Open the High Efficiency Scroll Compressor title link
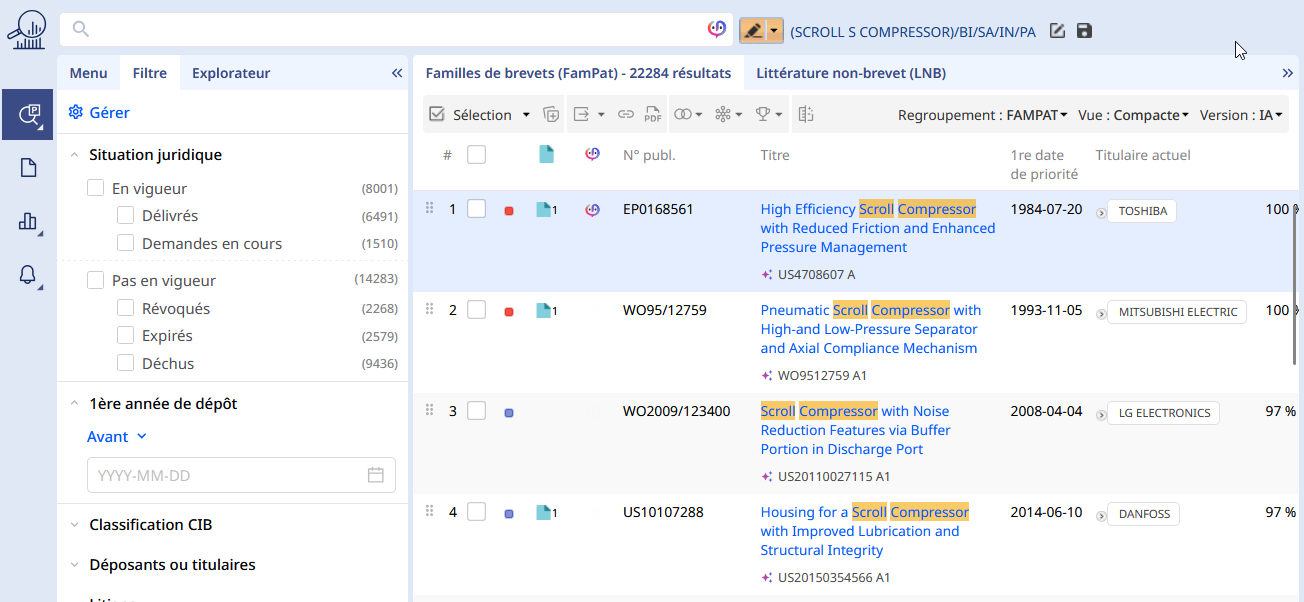 pyautogui.click(x=878, y=228)
